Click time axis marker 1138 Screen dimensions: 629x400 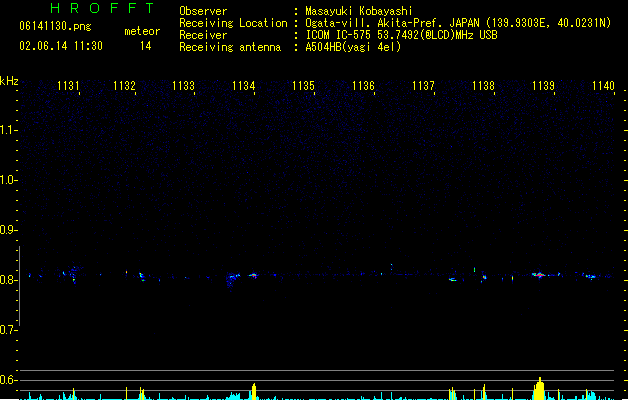(483, 86)
